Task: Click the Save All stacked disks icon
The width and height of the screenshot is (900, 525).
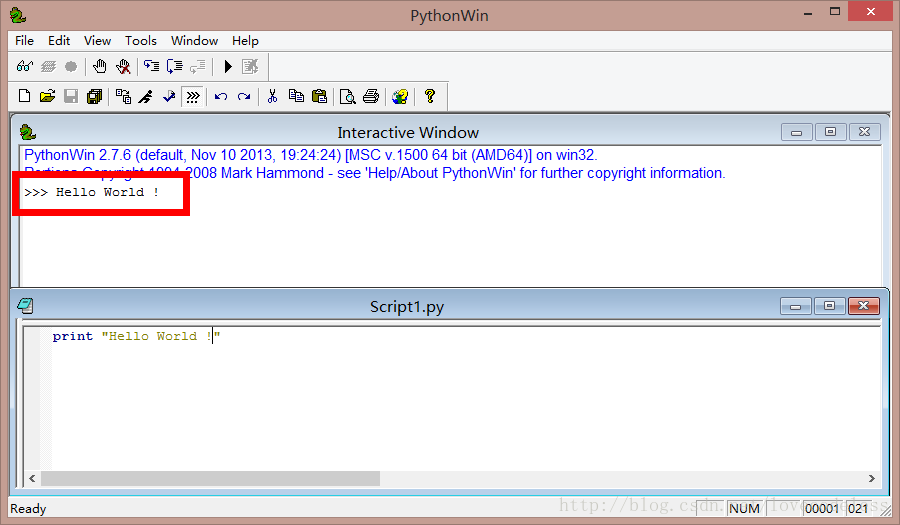Action: 94,96
